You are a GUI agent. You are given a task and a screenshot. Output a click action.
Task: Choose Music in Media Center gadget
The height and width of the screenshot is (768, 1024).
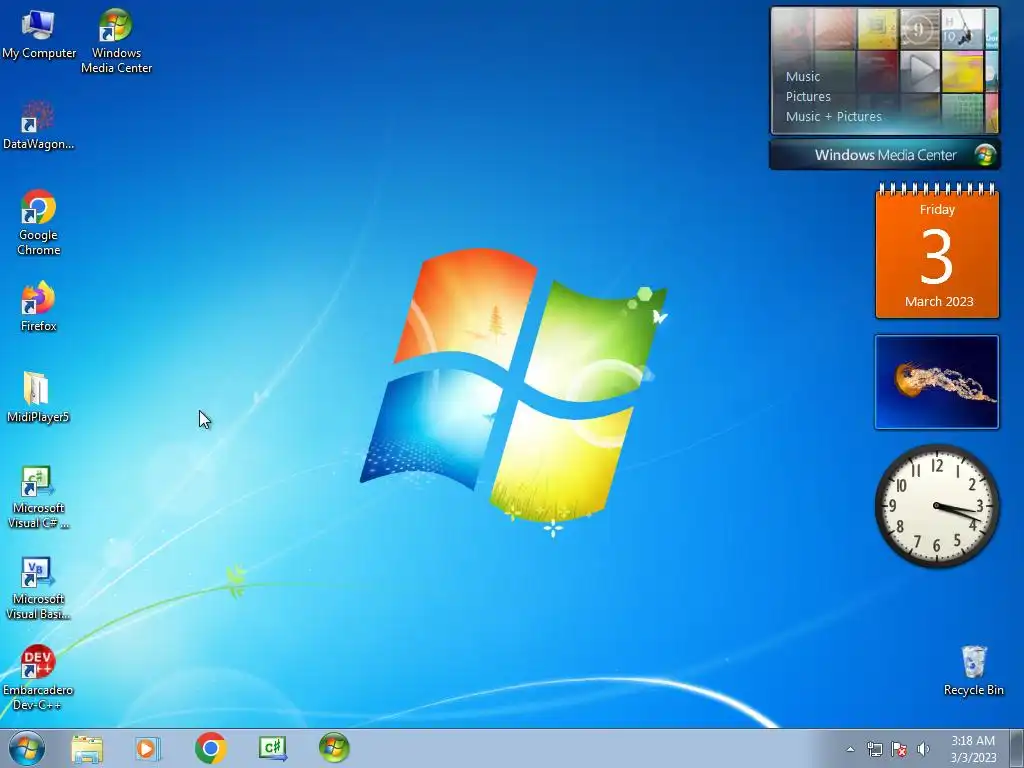(803, 76)
